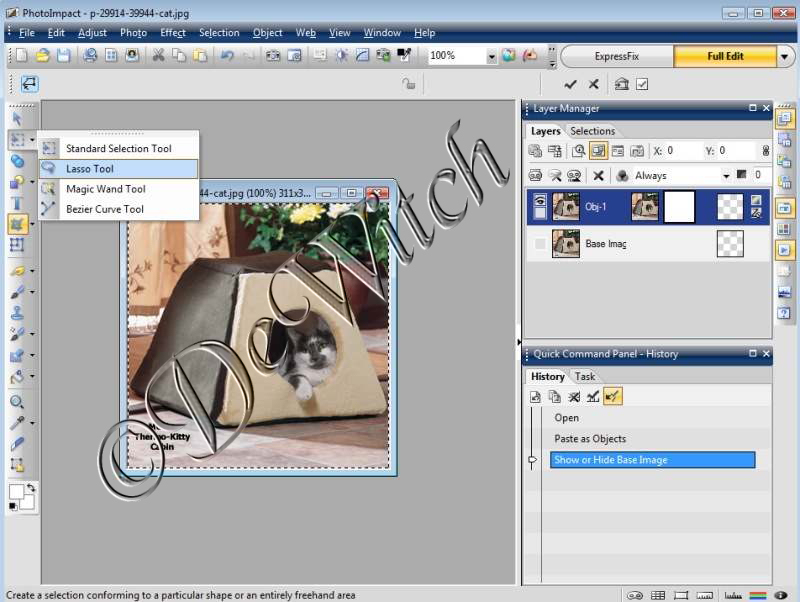Open dropdown arrow beside Full Edit
This screenshot has width=800, height=602.
point(784,56)
